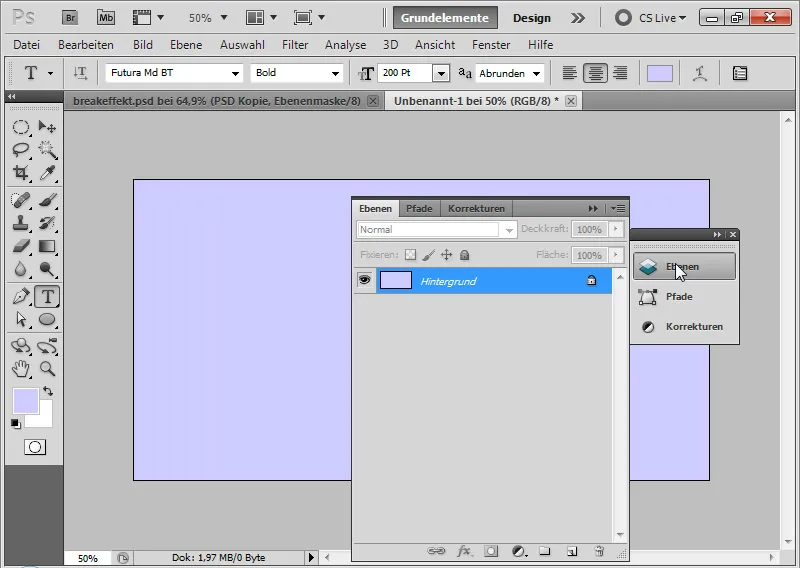Open the Filter menu
This screenshot has width=800, height=568.
click(295, 45)
